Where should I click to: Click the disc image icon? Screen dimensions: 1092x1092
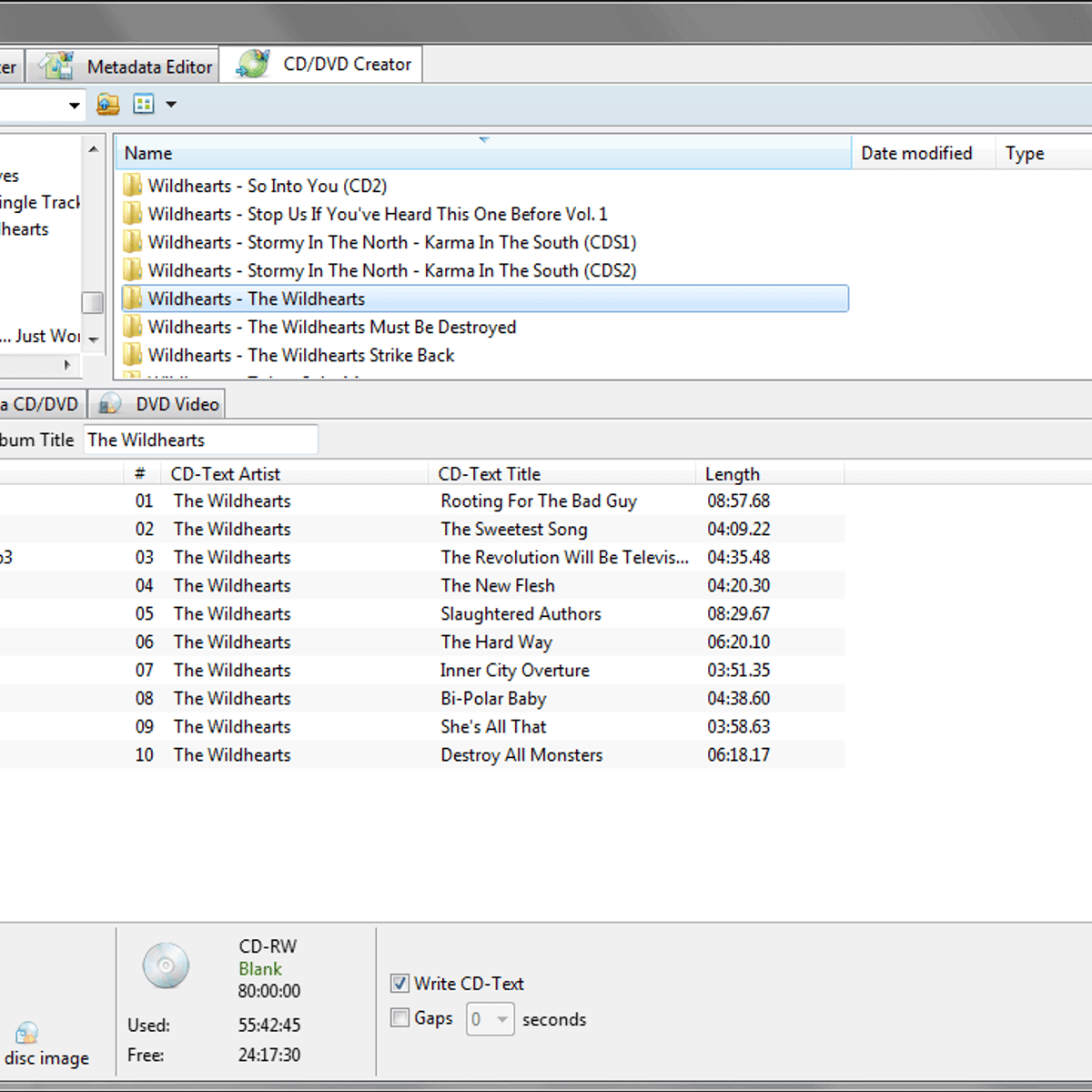26,1033
